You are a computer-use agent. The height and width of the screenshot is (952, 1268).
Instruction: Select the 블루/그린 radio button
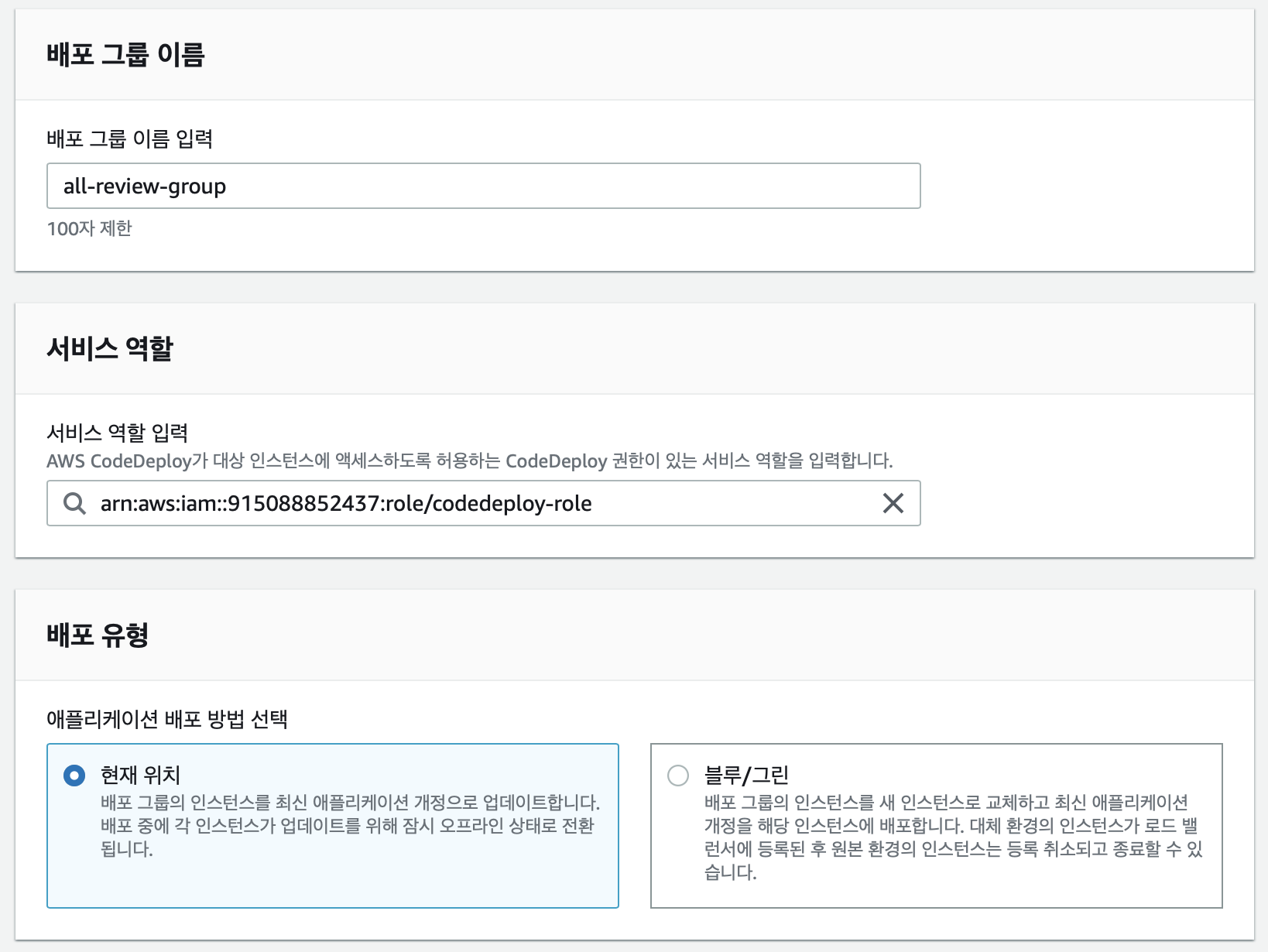point(678,775)
